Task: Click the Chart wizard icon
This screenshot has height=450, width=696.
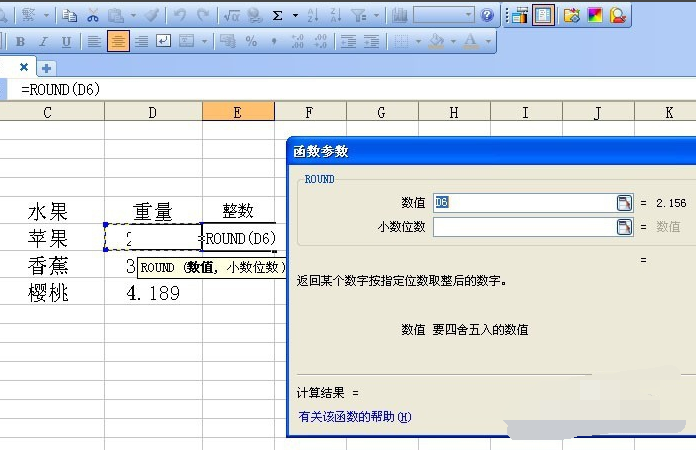Action: [x=399, y=16]
